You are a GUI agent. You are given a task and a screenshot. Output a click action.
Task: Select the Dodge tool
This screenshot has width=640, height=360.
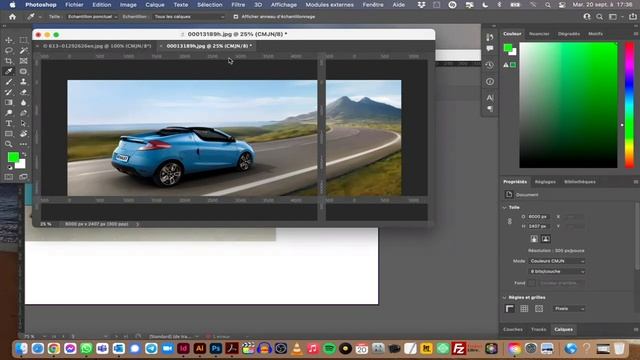point(9,113)
